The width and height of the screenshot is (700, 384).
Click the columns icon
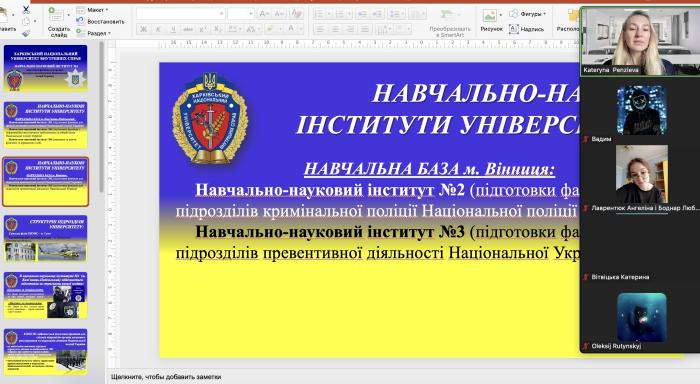[417, 14]
